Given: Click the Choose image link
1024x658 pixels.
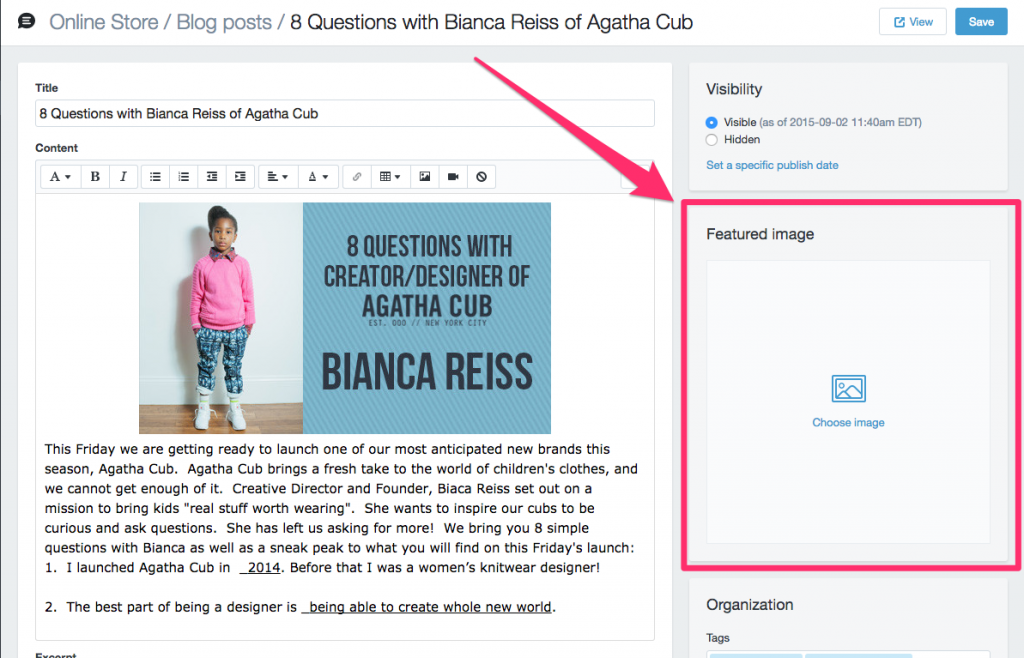Looking at the screenshot, I should click(848, 423).
